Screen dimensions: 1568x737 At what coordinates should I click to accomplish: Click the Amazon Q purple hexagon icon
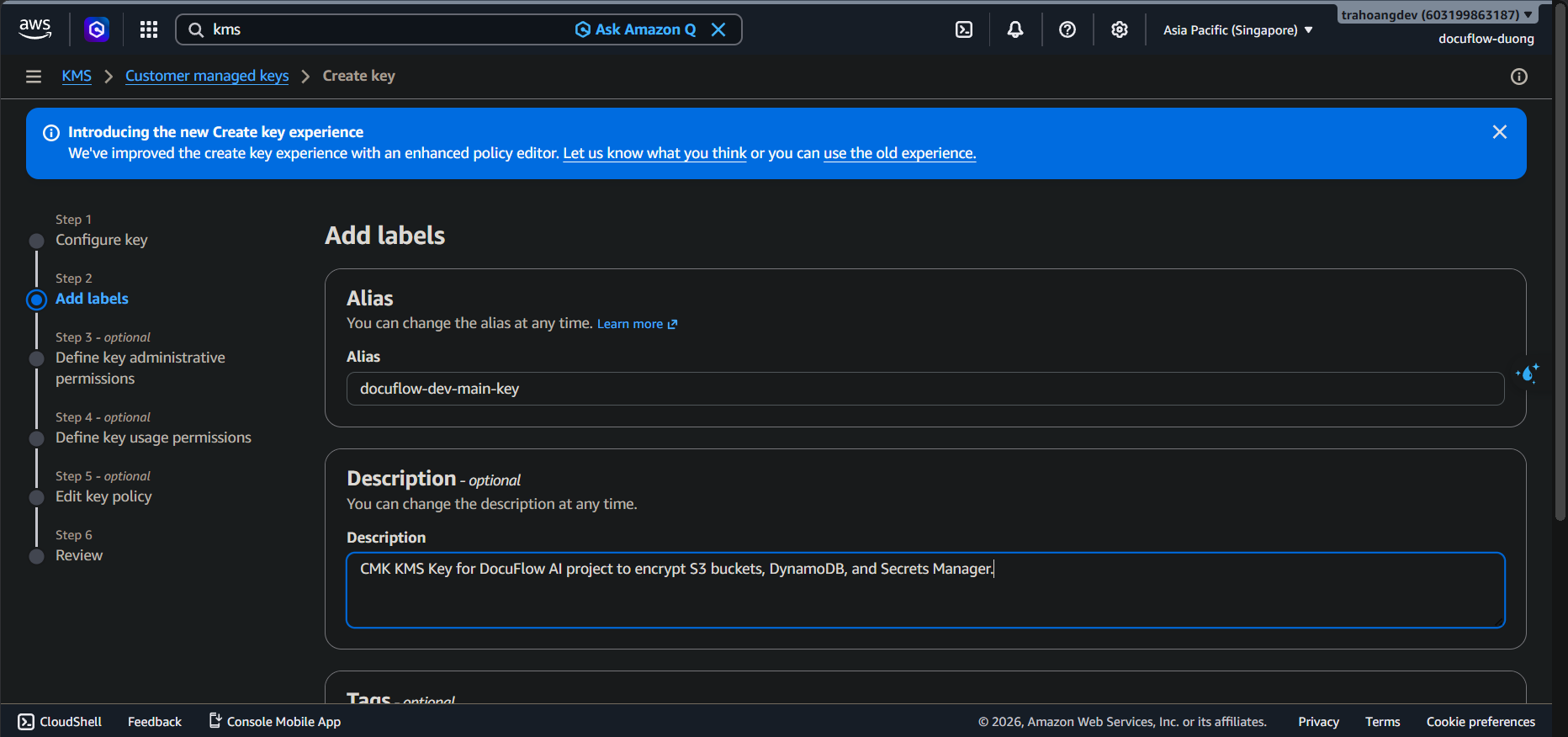(x=97, y=29)
